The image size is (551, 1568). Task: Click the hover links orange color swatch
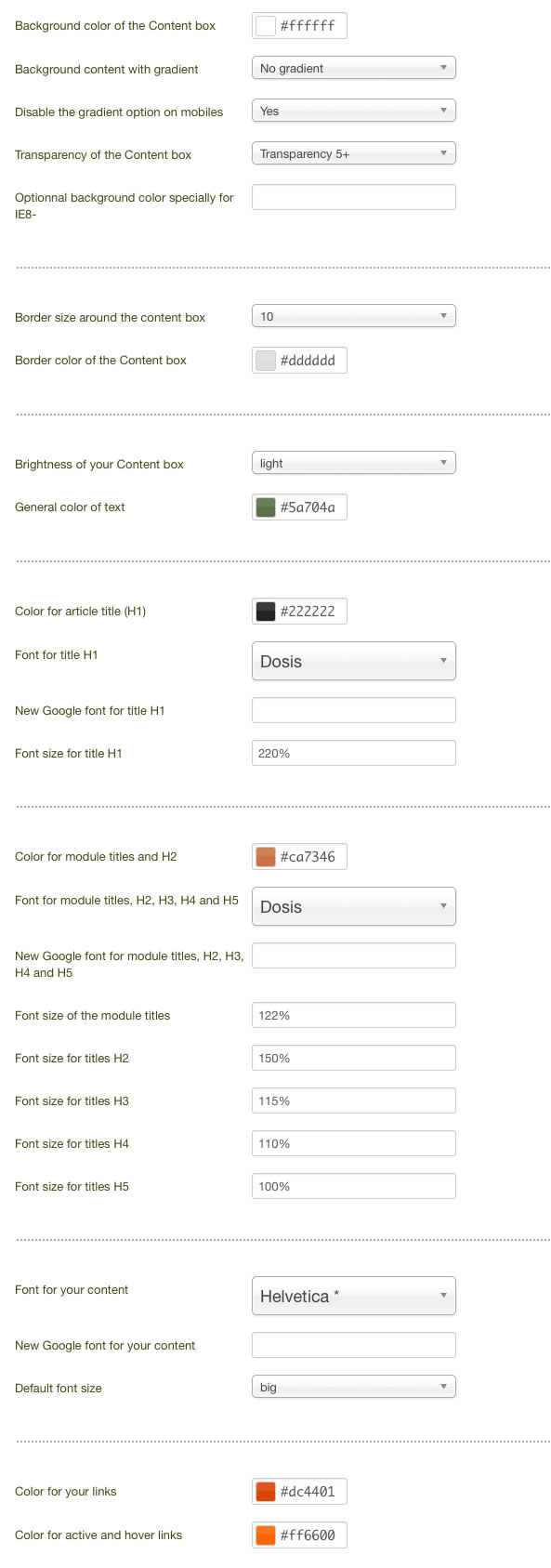click(266, 1535)
